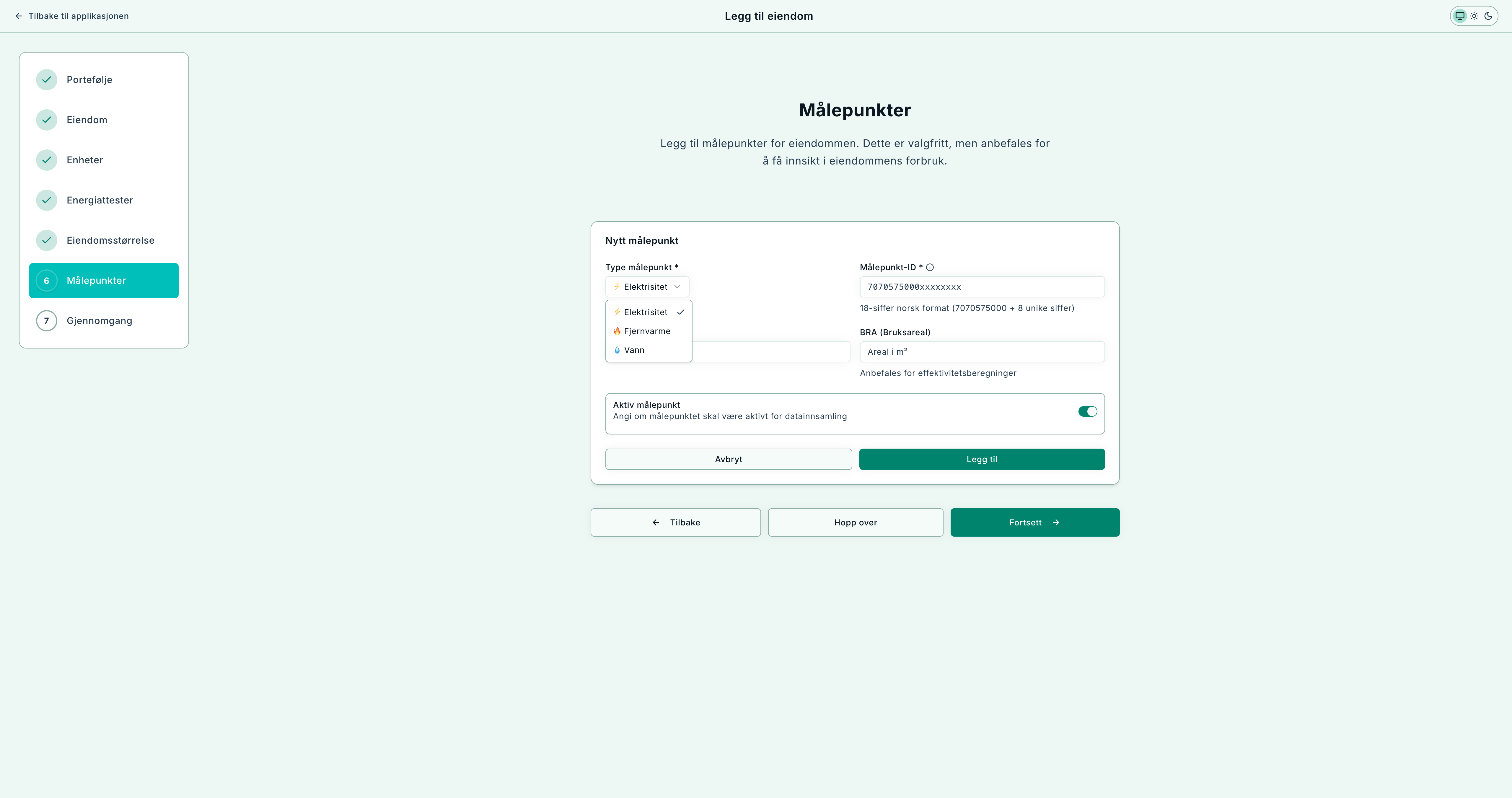Choose Vann option in dropdown list

pyautogui.click(x=634, y=350)
